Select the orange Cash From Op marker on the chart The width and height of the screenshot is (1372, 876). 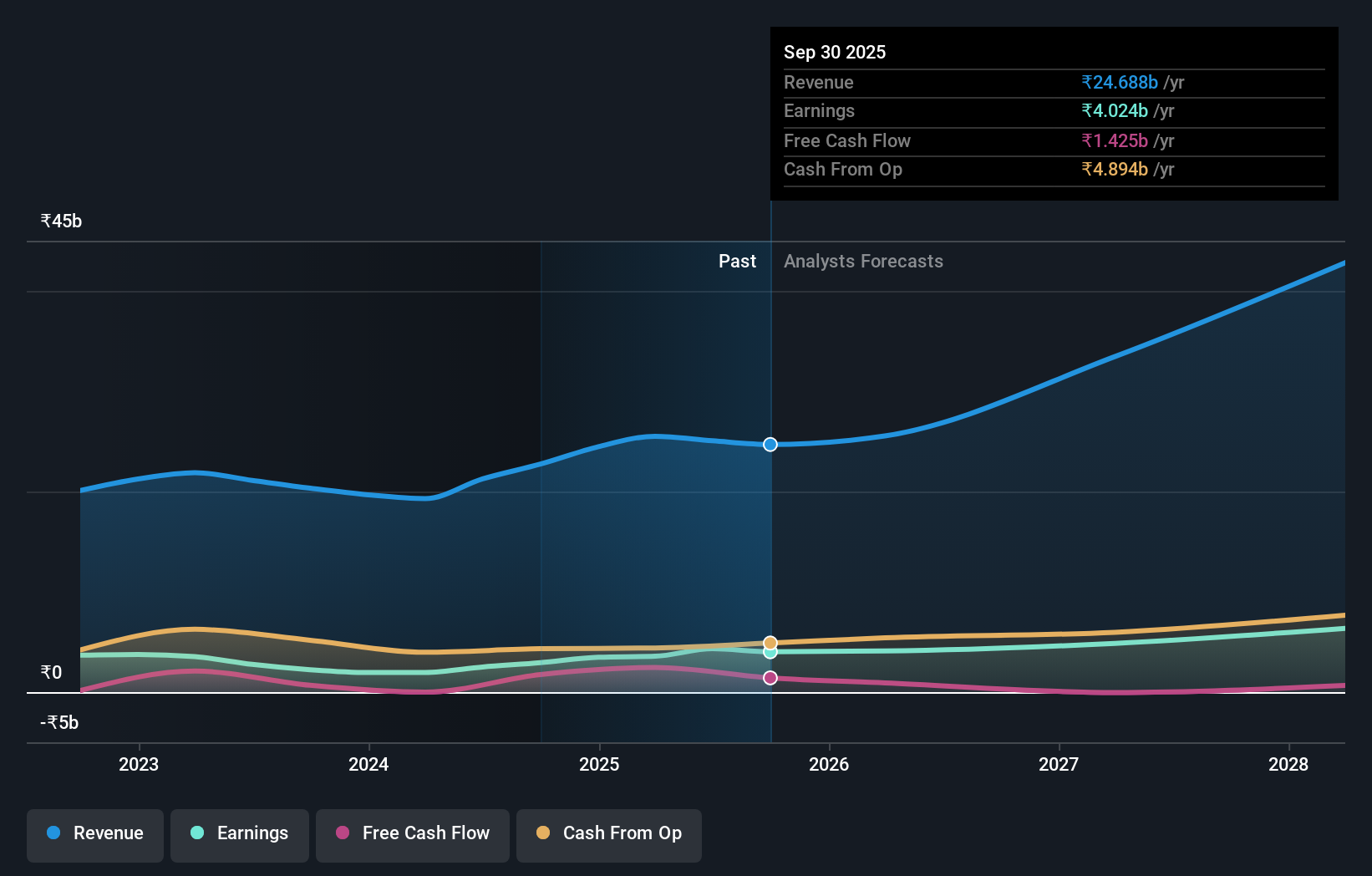click(x=770, y=642)
